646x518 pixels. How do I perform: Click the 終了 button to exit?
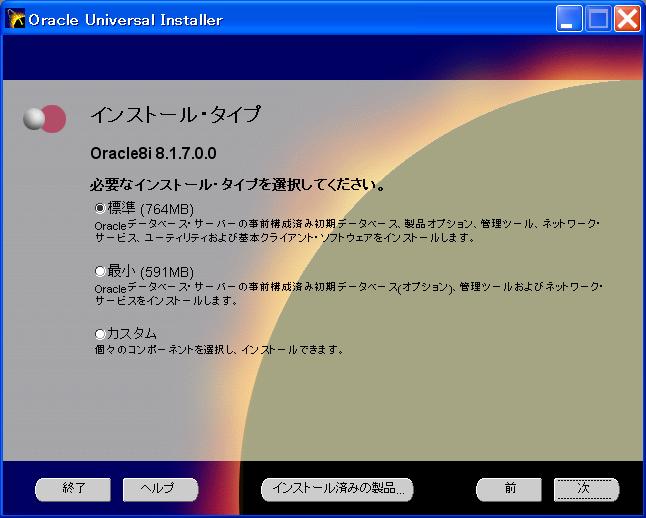pos(73,489)
